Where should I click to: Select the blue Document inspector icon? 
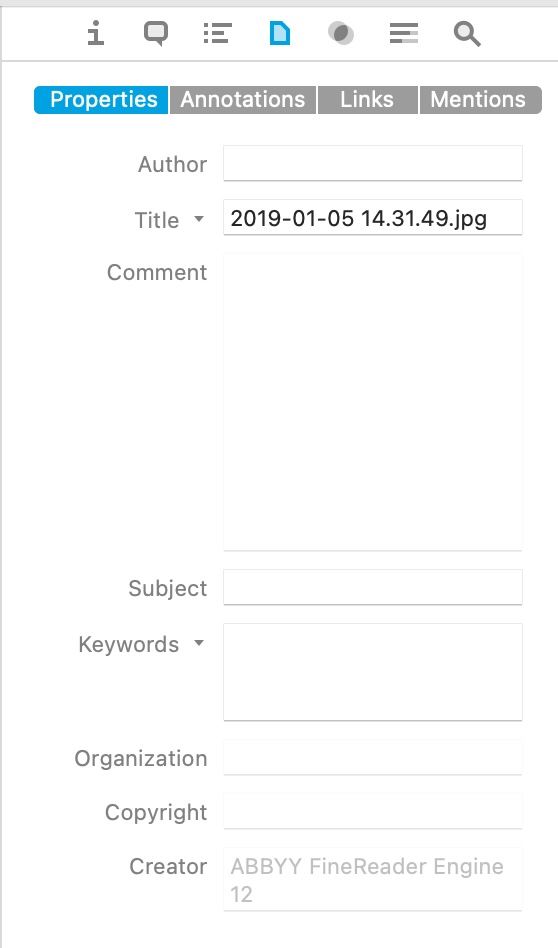pos(279,33)
